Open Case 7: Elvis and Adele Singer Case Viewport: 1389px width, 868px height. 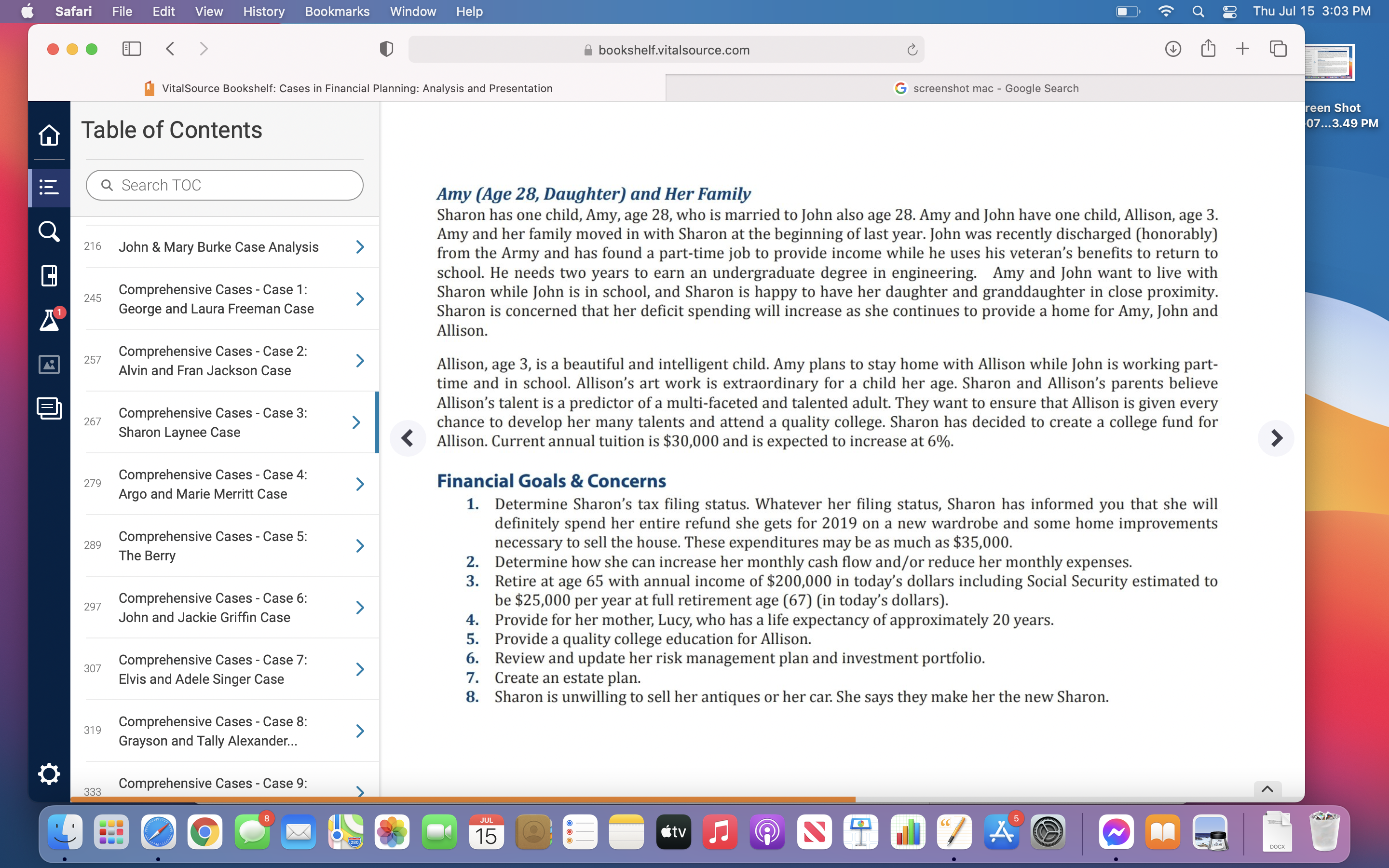213,669
